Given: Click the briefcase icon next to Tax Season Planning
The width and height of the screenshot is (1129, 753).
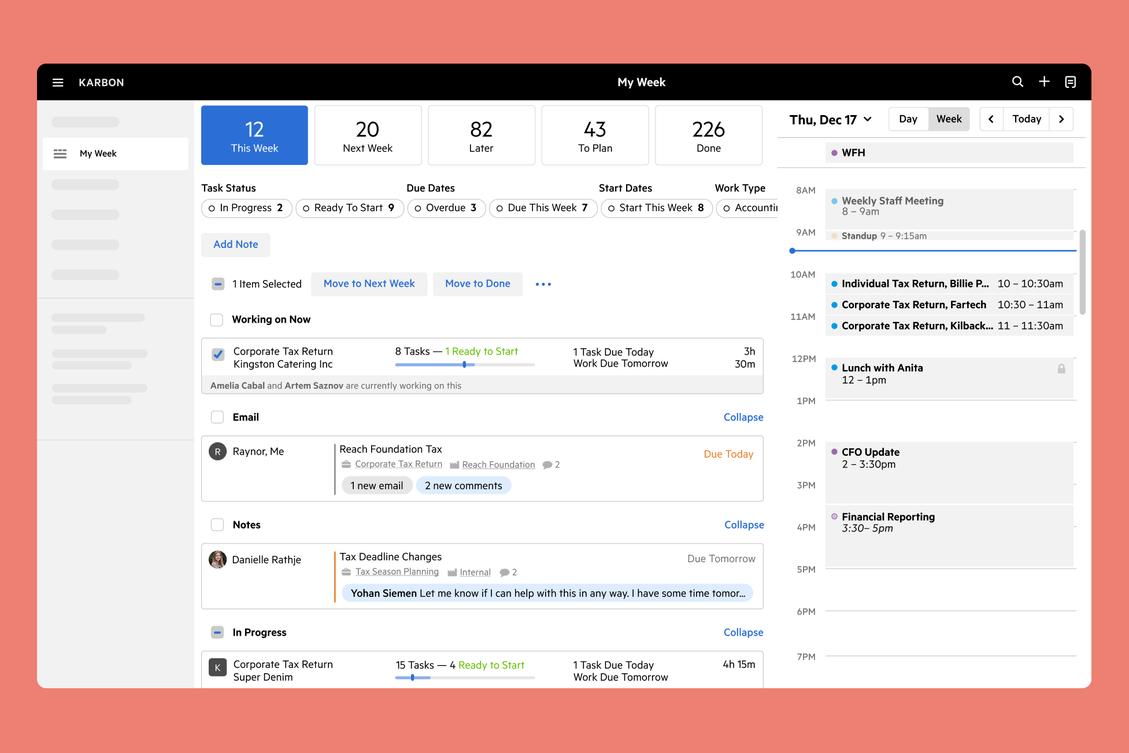Looking at the screenshot, I should coord(346,572).
